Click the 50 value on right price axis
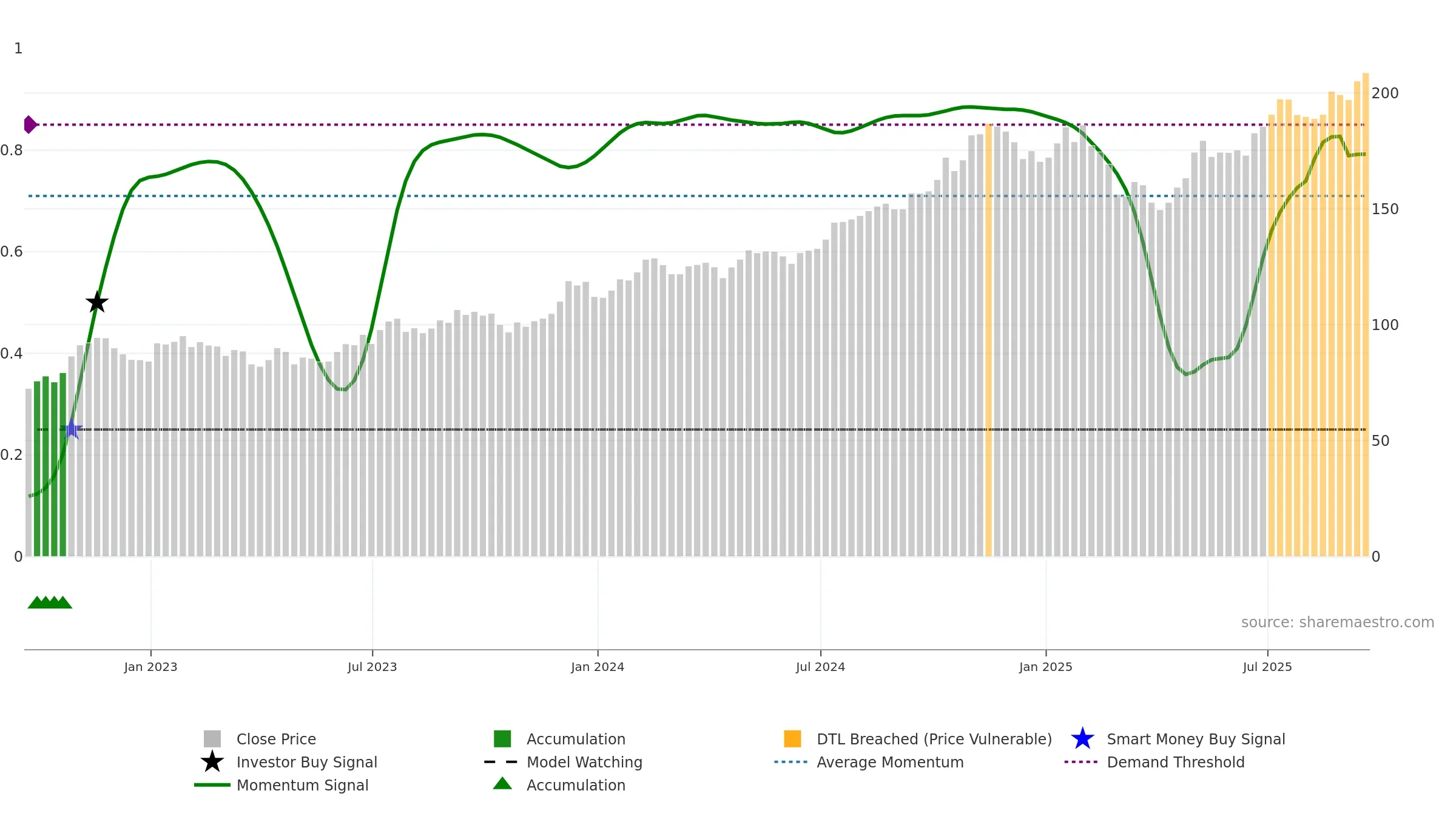This screenshot has height=819, width=1456. pos(1380,440)
